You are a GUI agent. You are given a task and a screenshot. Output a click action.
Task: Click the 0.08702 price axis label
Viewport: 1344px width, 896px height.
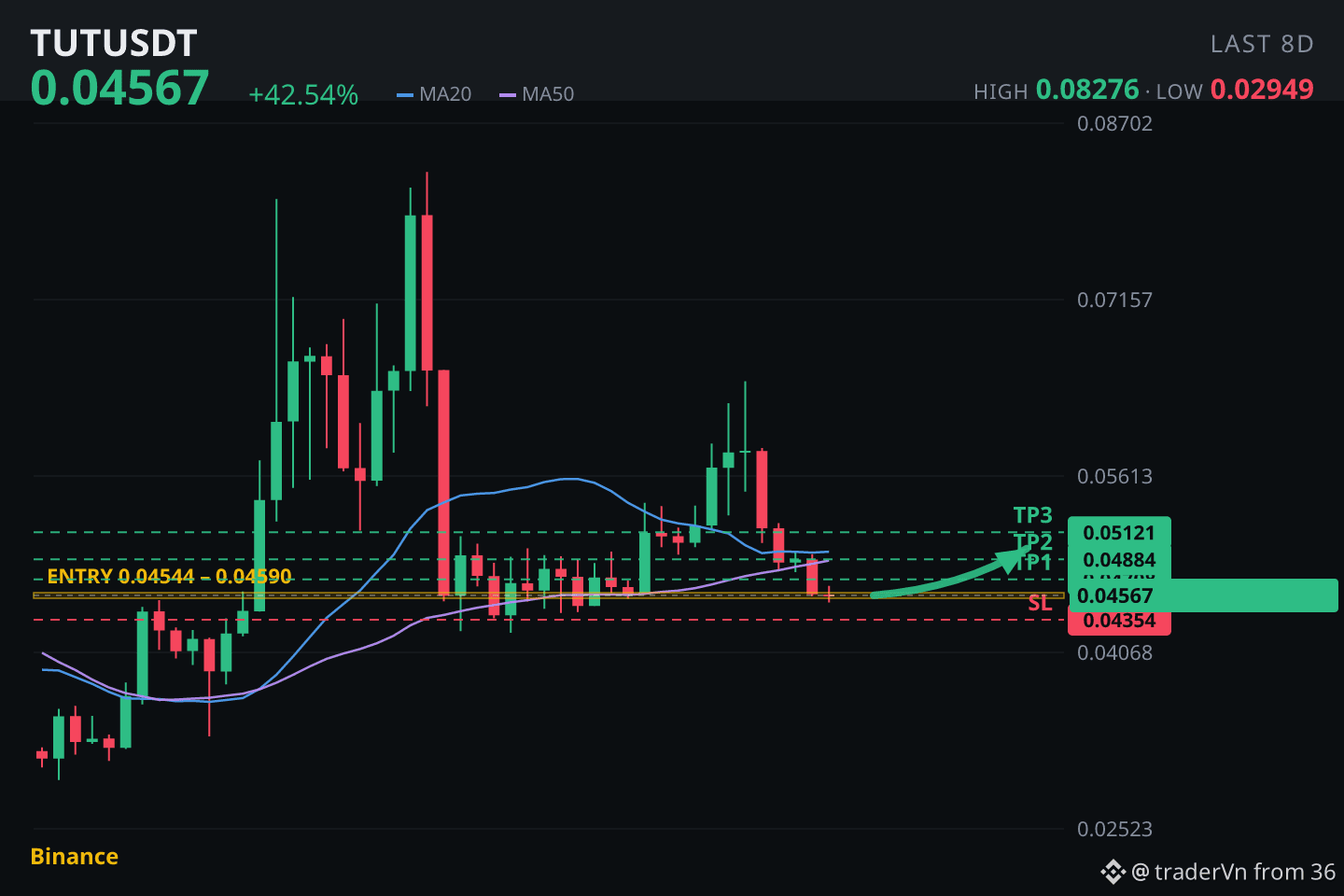1114,124
